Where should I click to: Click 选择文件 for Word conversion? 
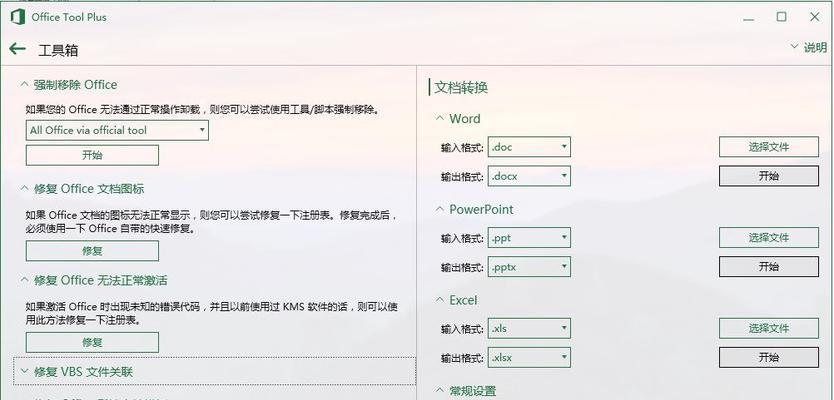pyautogui.click(x=769, y=147)
